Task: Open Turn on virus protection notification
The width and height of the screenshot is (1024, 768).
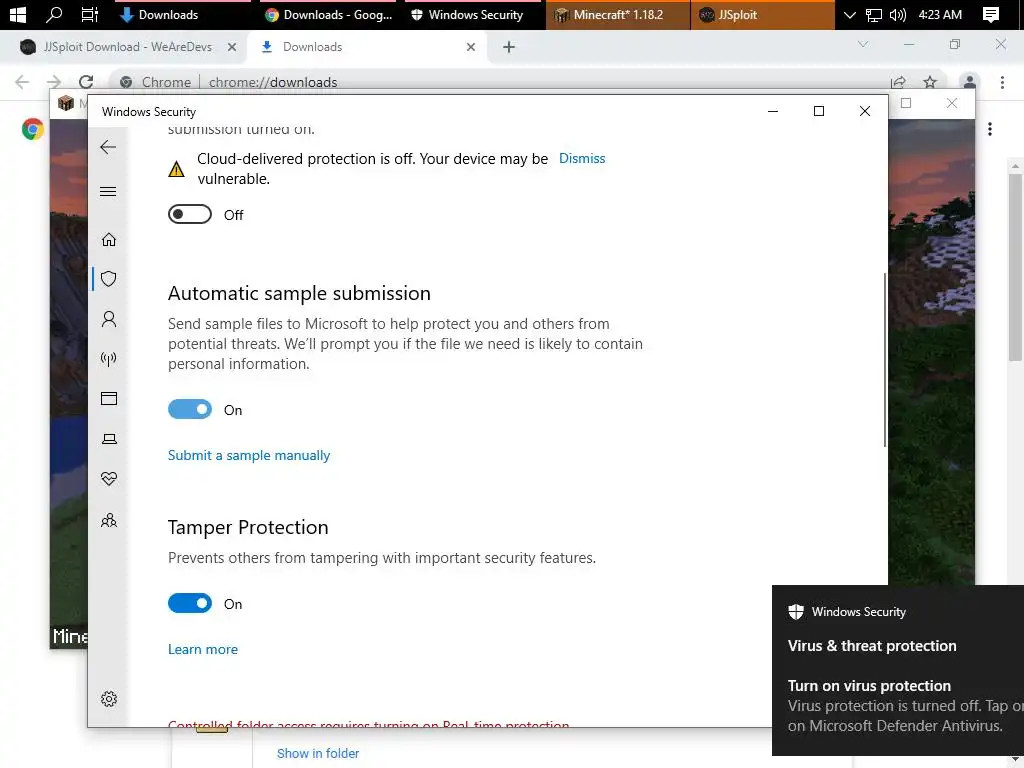Action: click(898, 671)
